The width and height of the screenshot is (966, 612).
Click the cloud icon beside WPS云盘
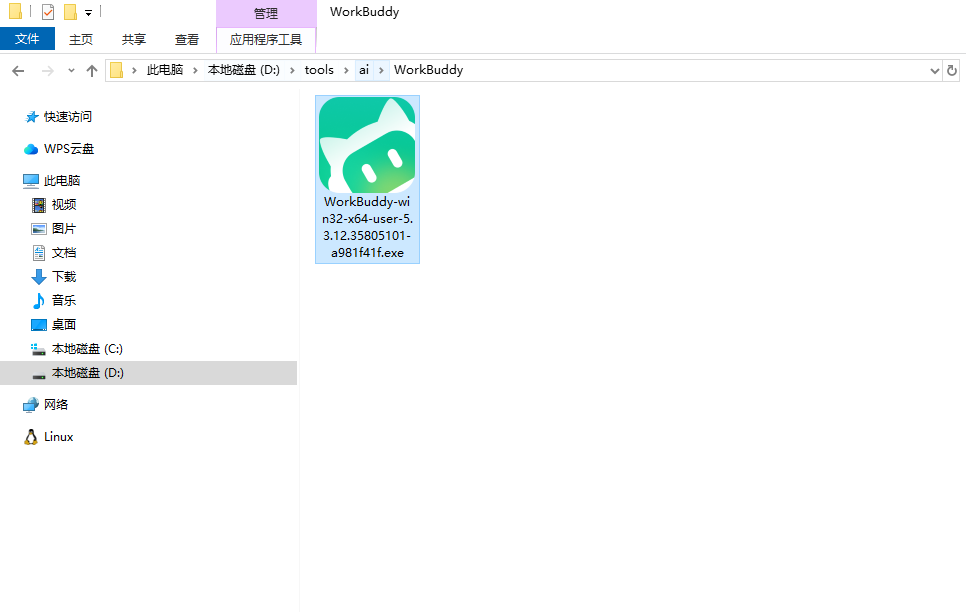[31, 149]
